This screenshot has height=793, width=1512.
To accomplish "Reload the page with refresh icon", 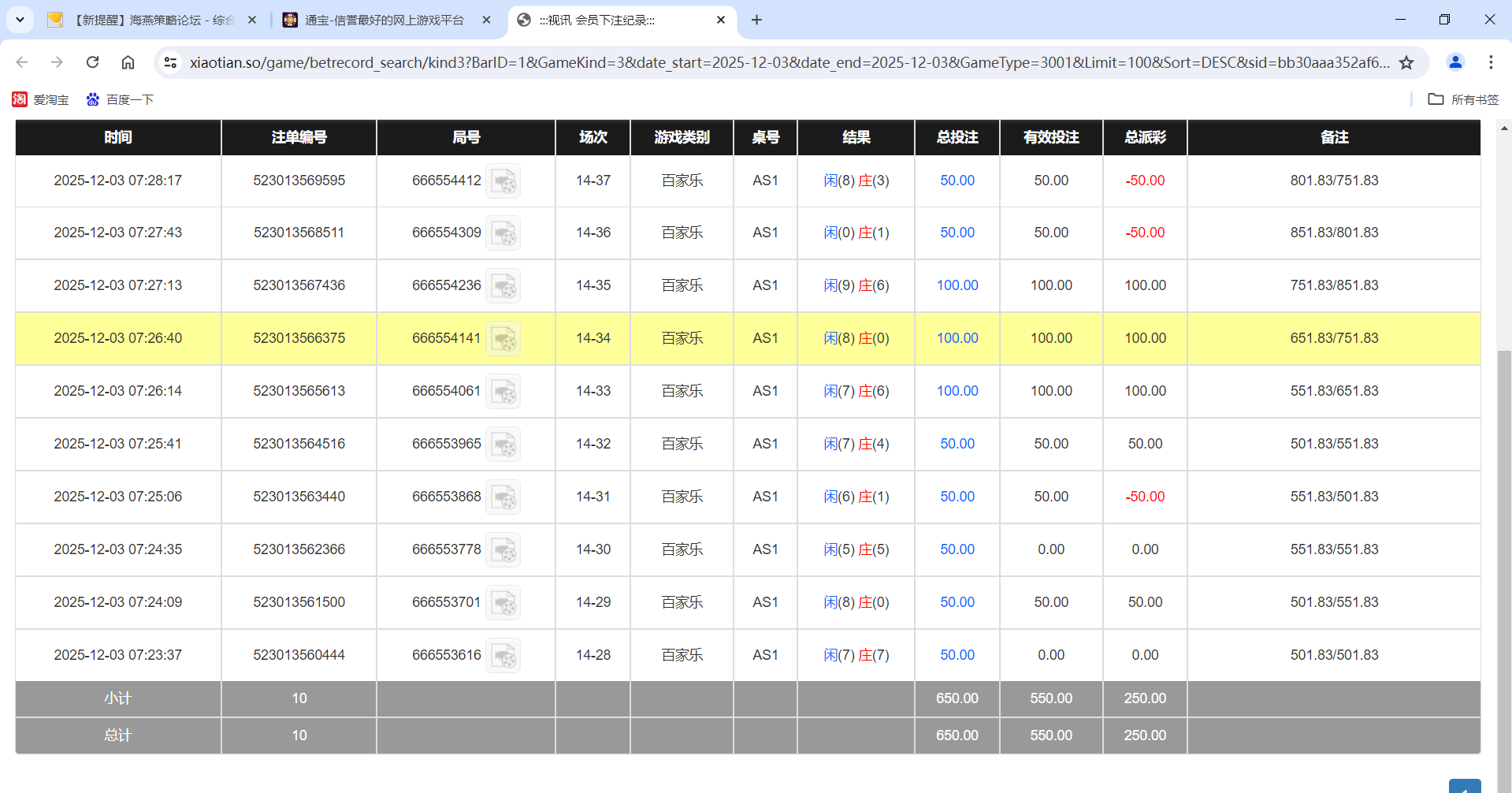I will 92,62.
